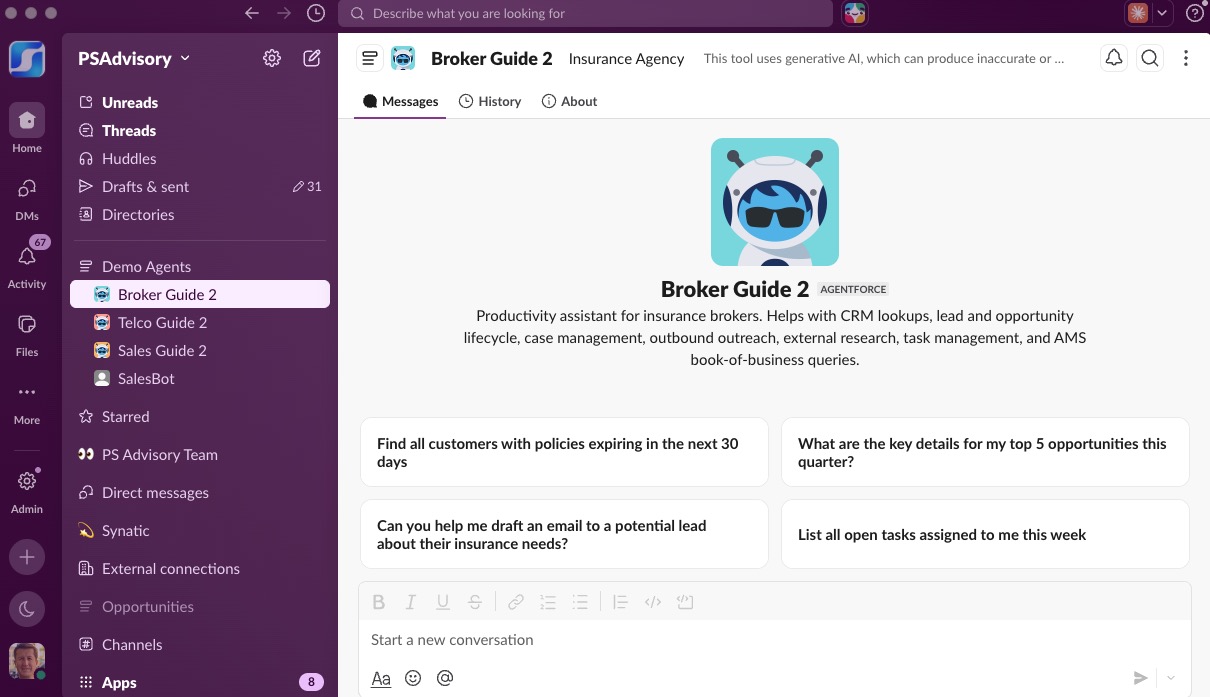The width and height of the screenshot is (1210, 697).
Task: Open the three-dot more options menu
Action: 1186,58
